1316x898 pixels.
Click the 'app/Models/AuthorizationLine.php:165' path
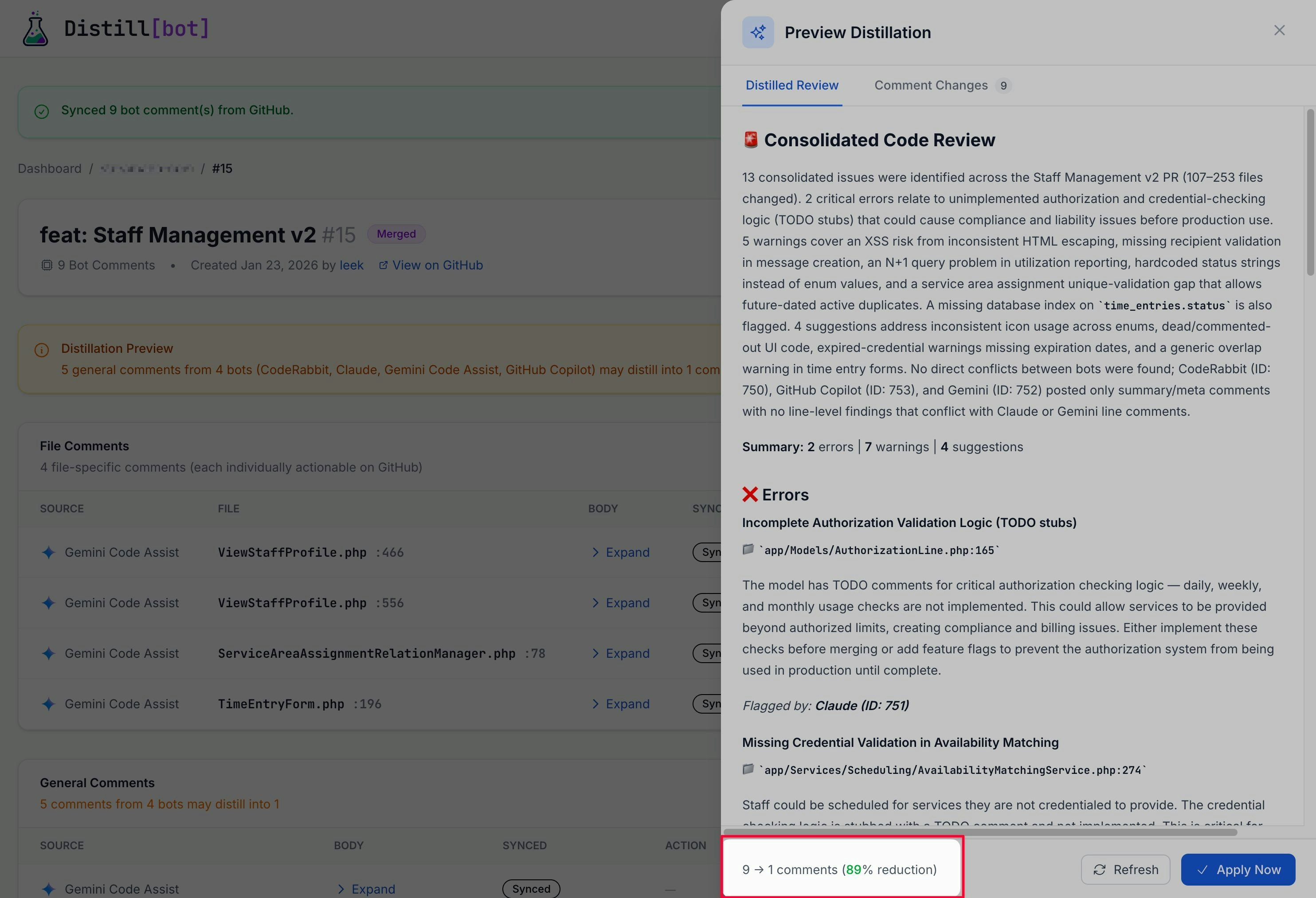tap(878, 551)
